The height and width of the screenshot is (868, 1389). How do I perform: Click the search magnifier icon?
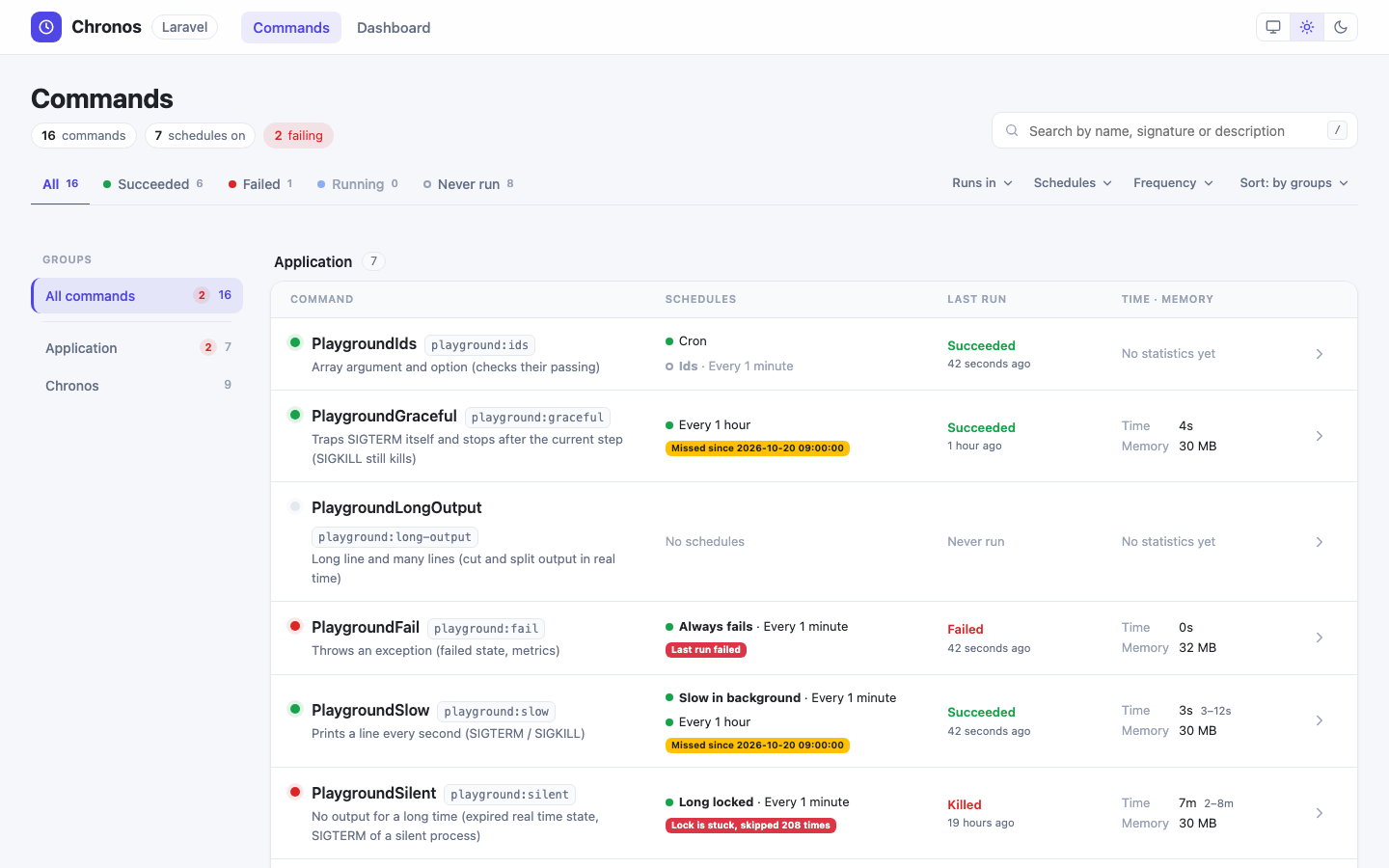click(x=1012, y=130)
